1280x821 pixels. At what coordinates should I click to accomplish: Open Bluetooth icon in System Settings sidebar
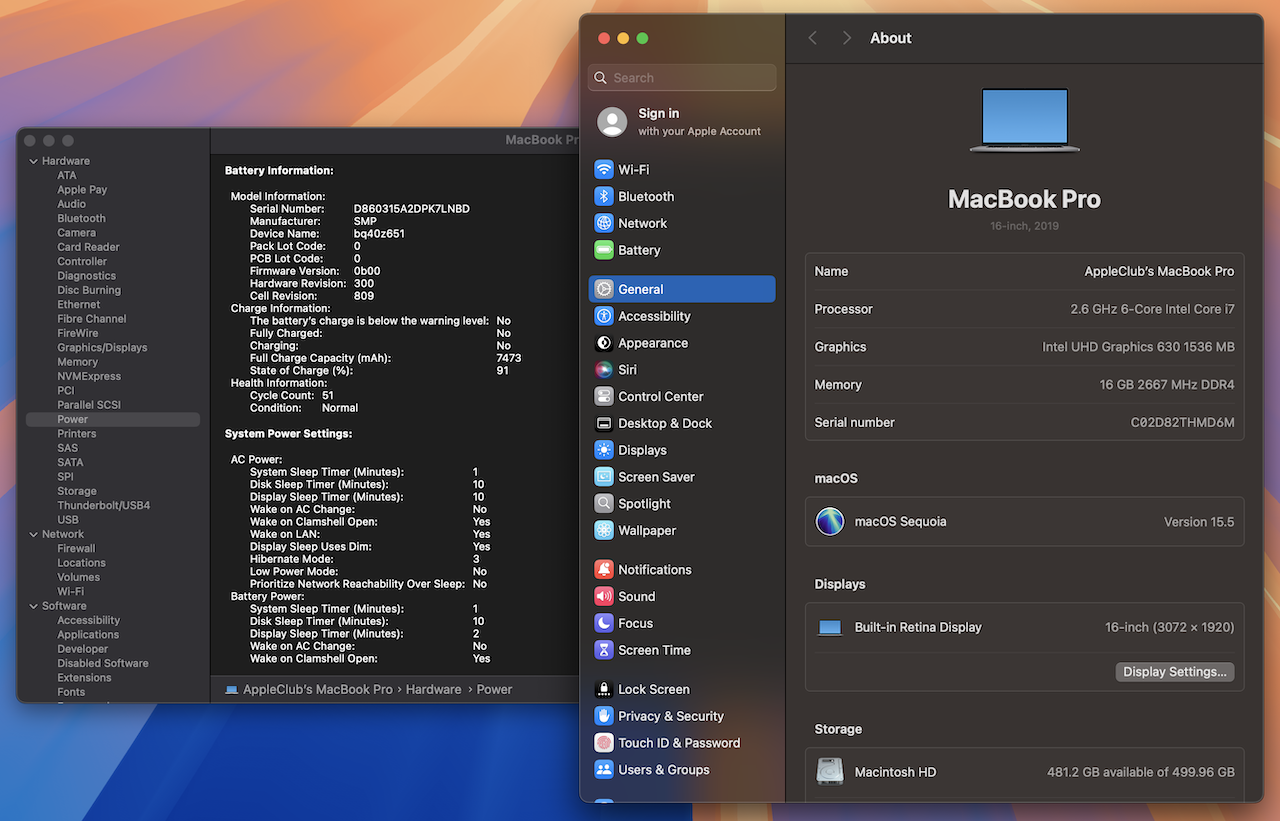(603, 197)
